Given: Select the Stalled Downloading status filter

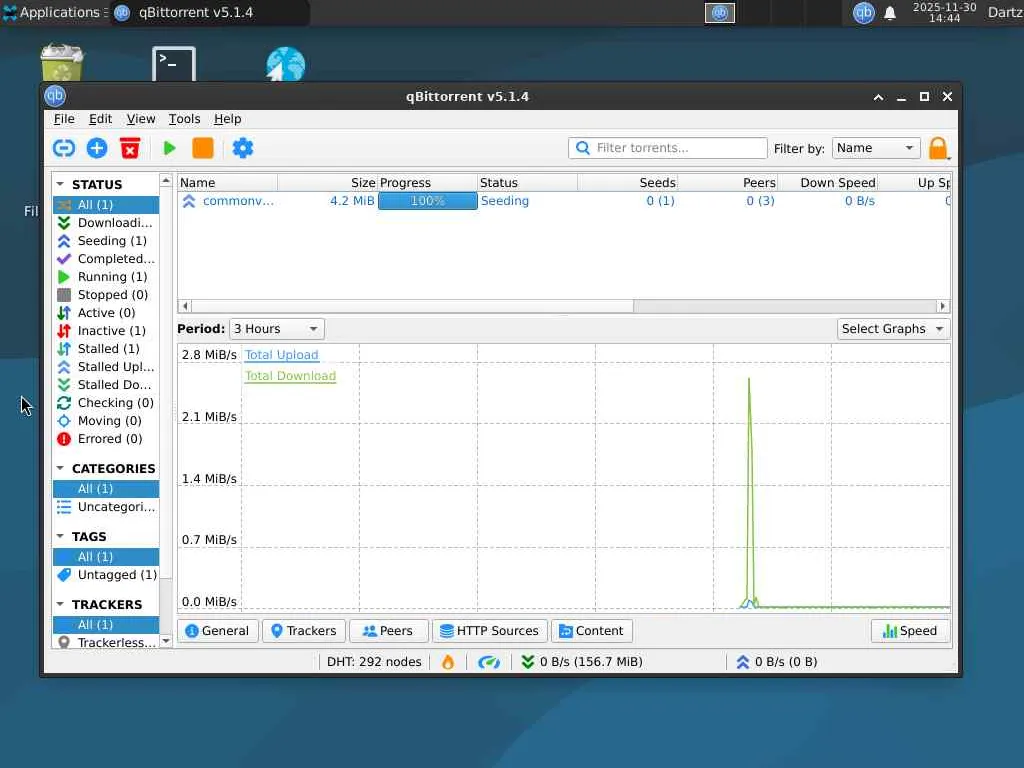Looking at the screenshot, I should pos(106,385).
